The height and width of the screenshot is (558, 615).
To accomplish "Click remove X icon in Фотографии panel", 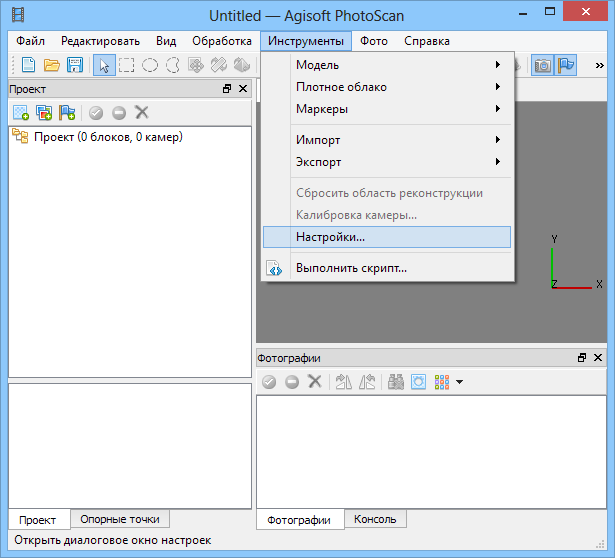I will [x=315, y=381].
